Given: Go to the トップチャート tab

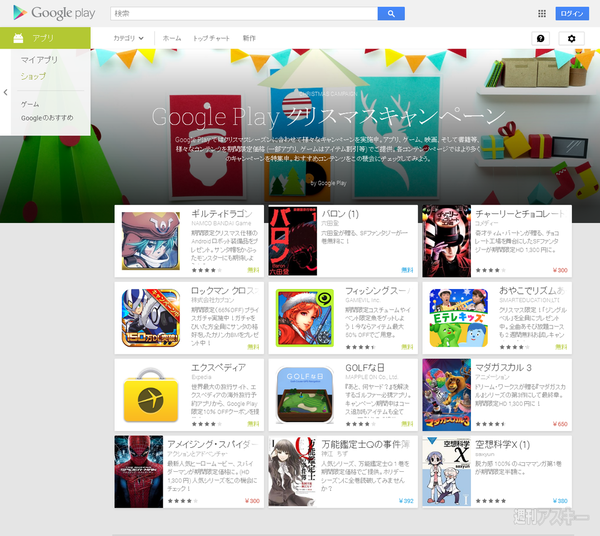Looking at the screenshot, I should 211,38.
